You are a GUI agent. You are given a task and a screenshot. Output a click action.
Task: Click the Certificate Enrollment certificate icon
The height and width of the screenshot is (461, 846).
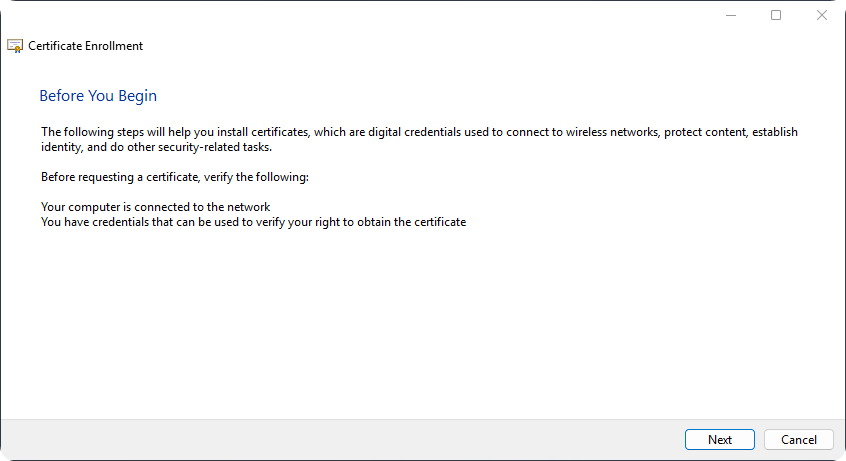[x=15, y=46]
